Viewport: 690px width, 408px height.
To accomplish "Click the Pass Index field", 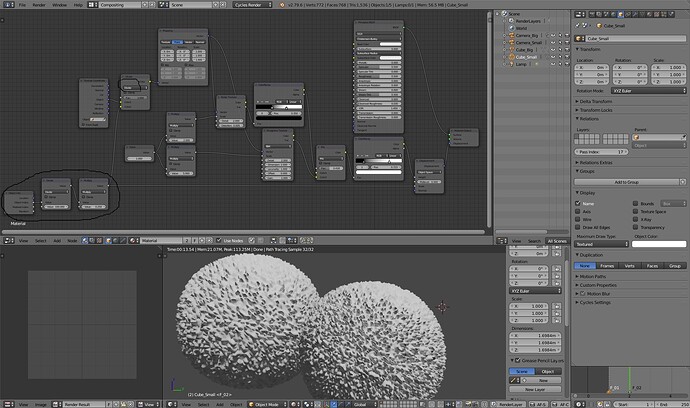I will pos(602,152).
